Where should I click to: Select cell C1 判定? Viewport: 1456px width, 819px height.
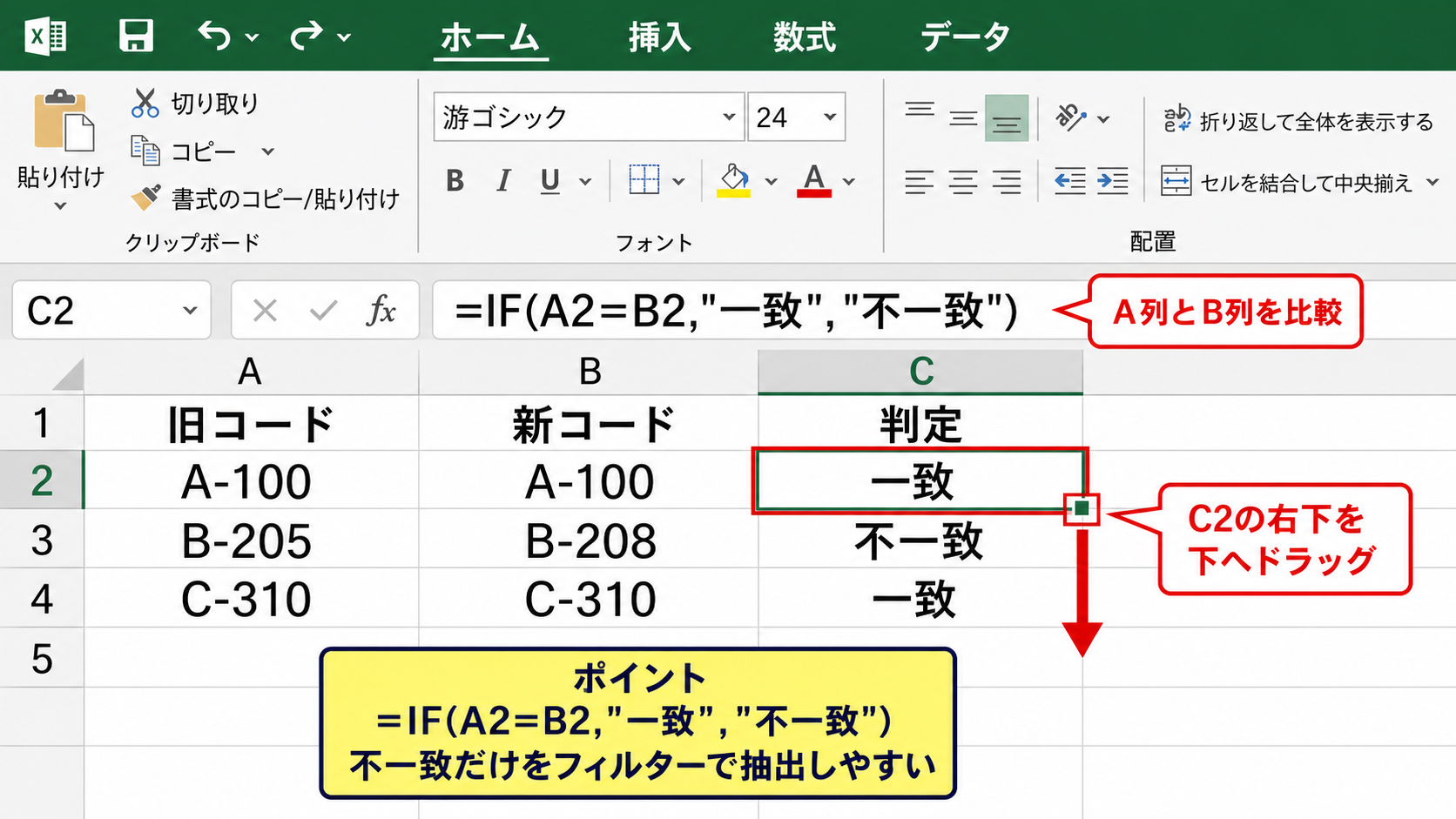point(920,424)
